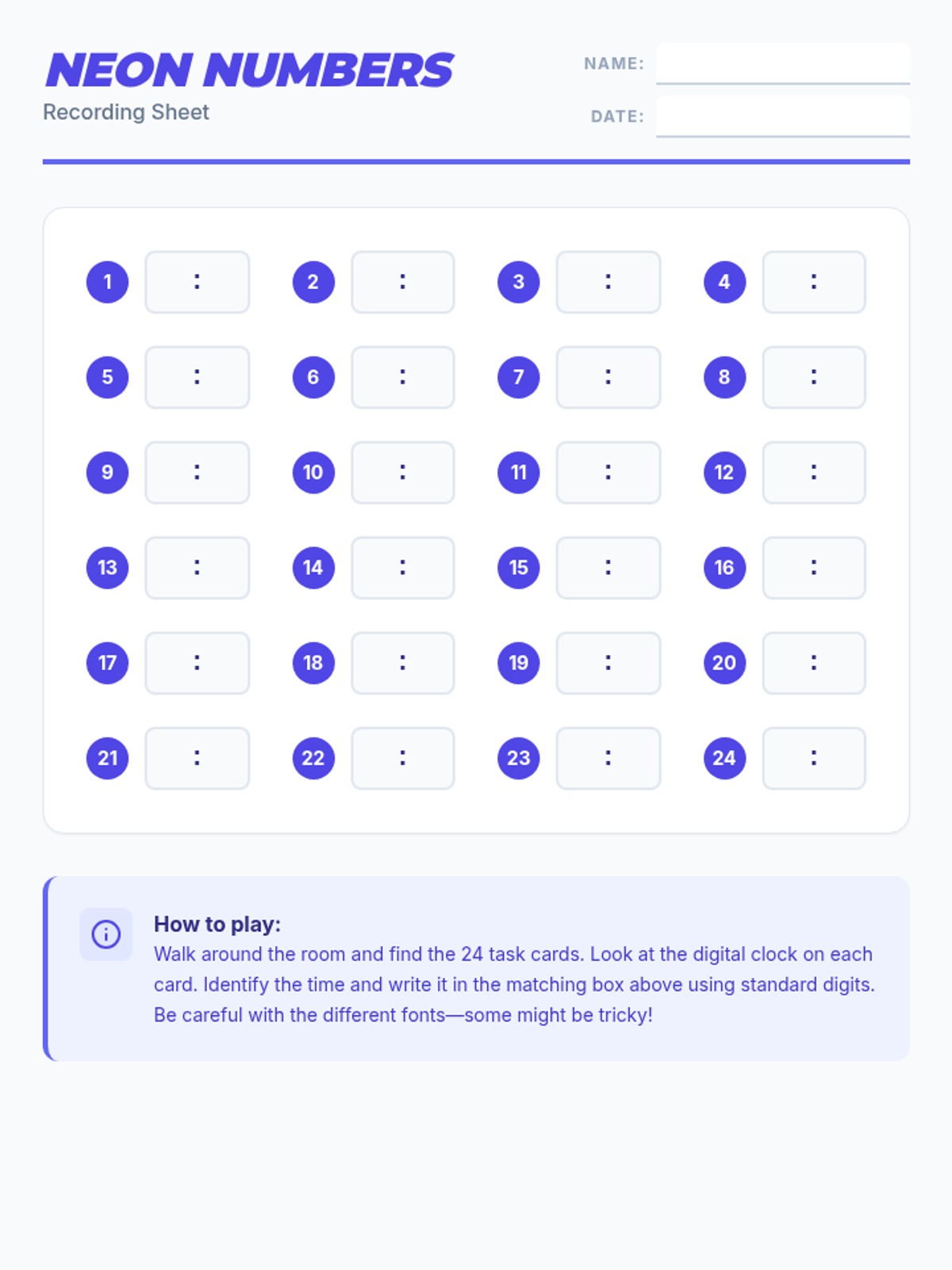Click the info icon beside How to play
This screenshot has width=952, height=1270.
coord(106,934)
